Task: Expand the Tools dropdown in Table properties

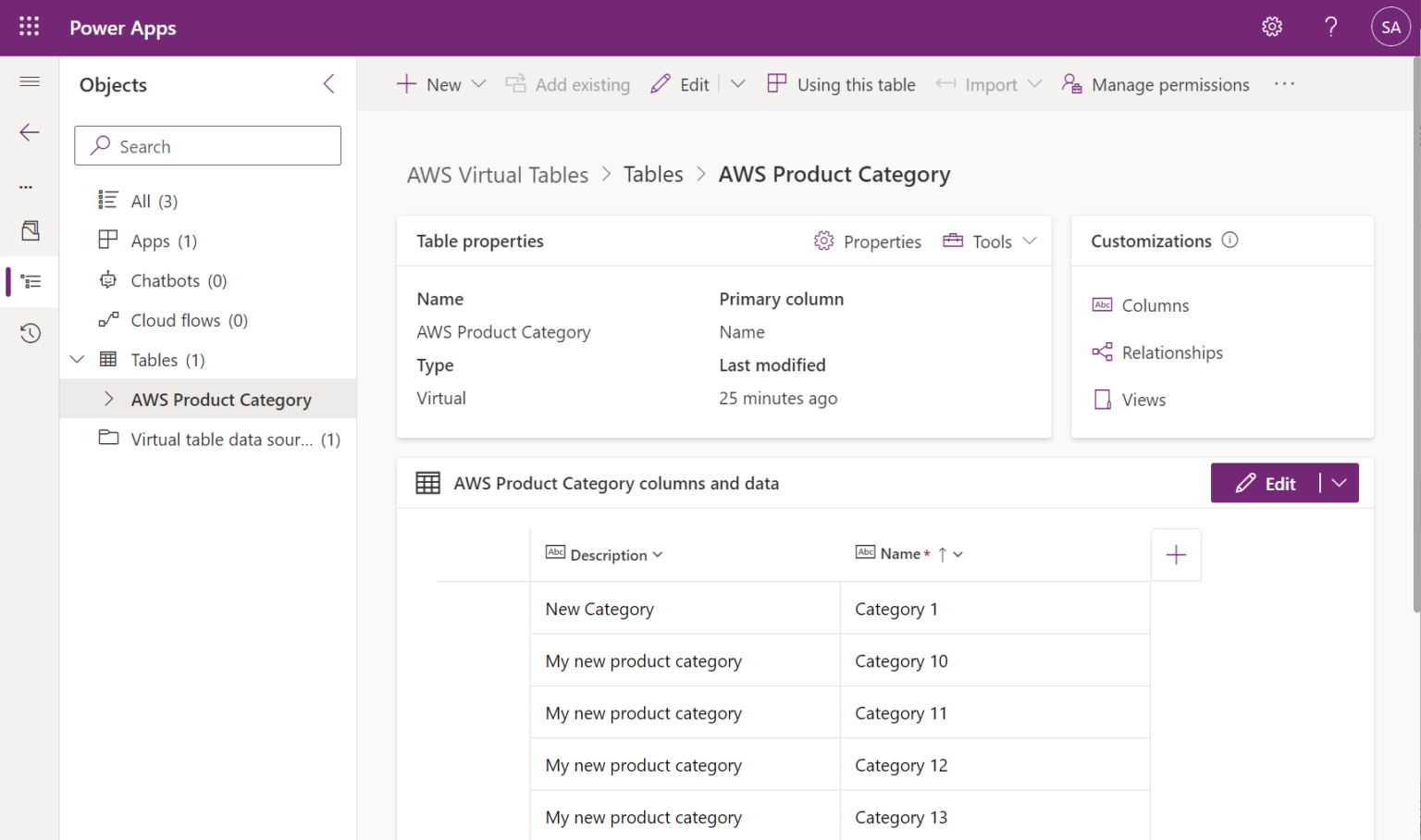Action: [1031, 241]
